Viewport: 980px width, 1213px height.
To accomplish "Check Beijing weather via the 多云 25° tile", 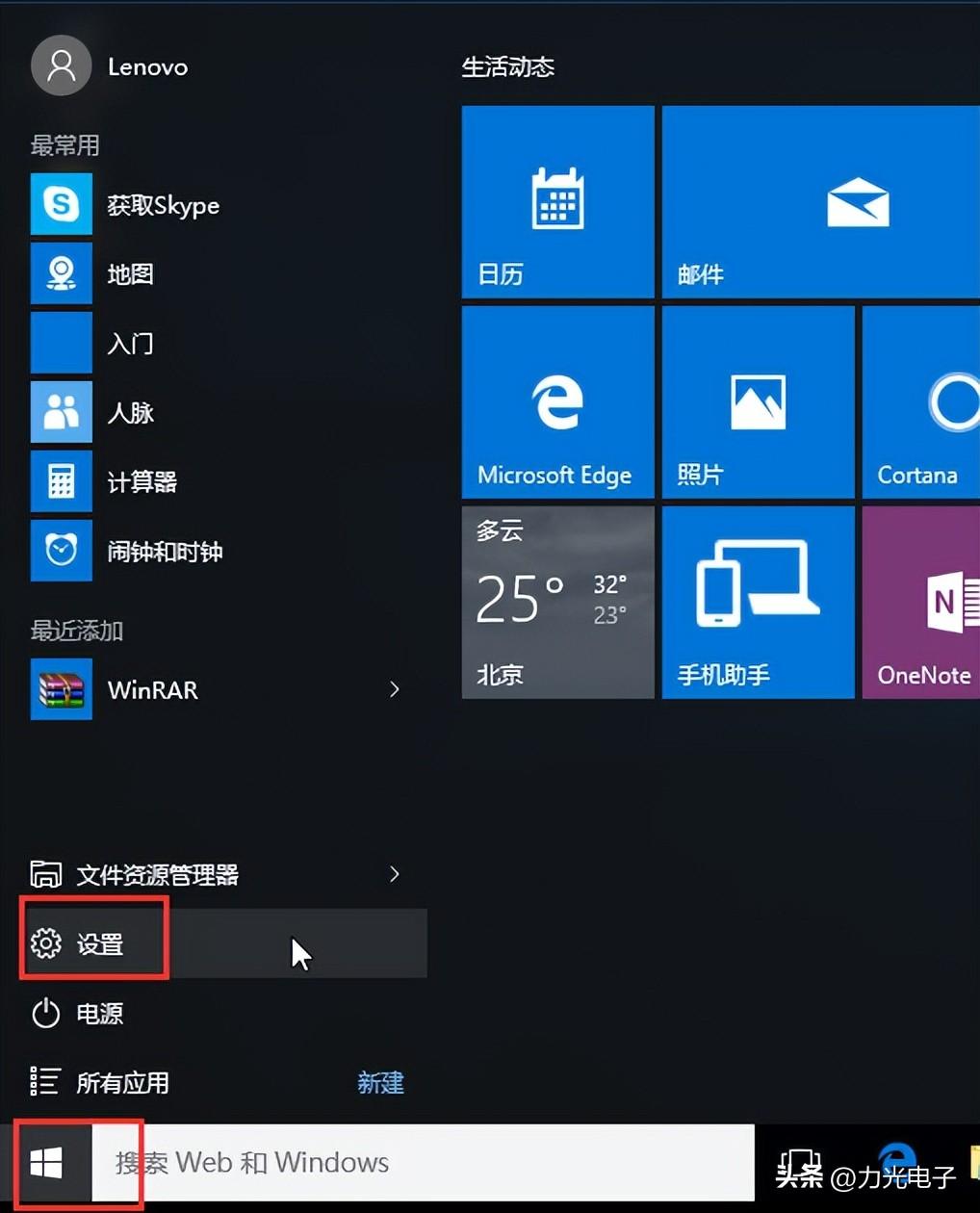I will [556, 602].
